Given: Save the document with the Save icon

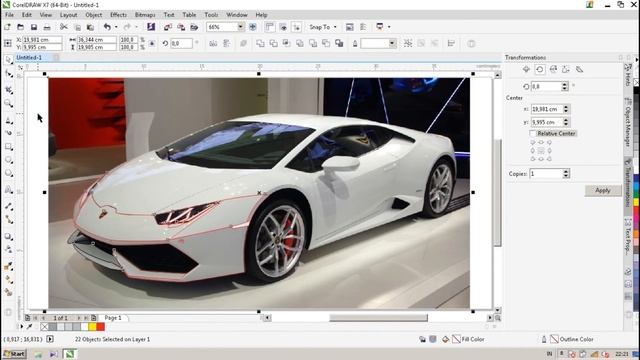Looking at the screenshot, I should click(x=34, y=27).
